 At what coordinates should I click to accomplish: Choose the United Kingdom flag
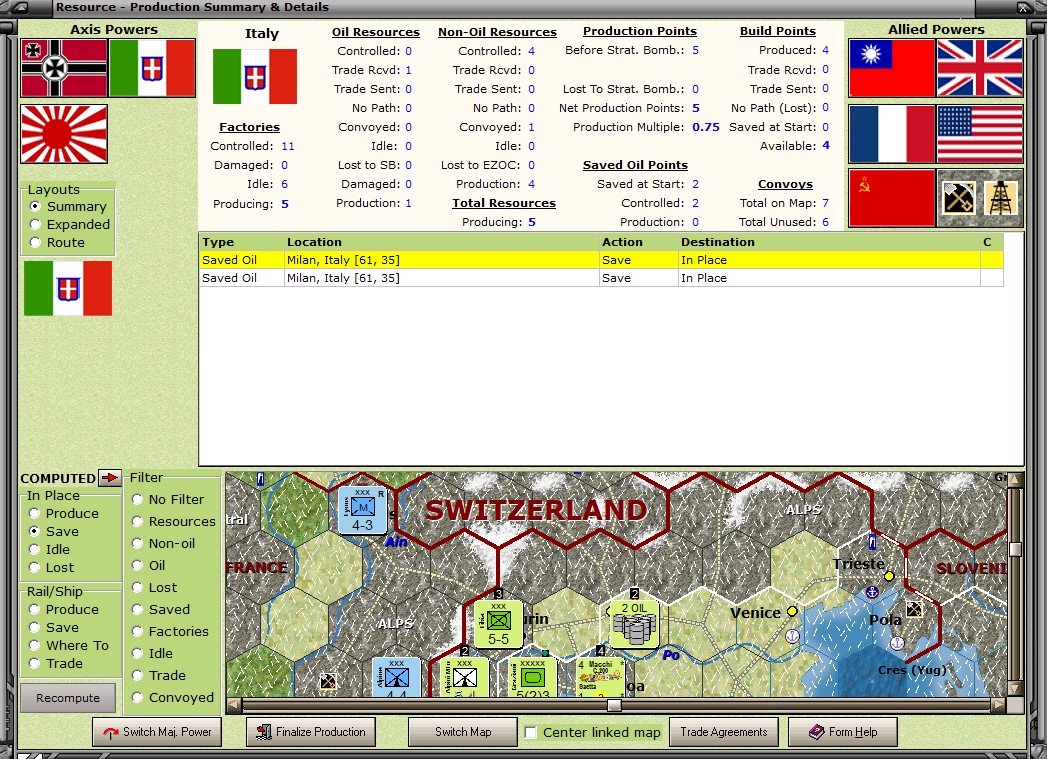point(980,68)
